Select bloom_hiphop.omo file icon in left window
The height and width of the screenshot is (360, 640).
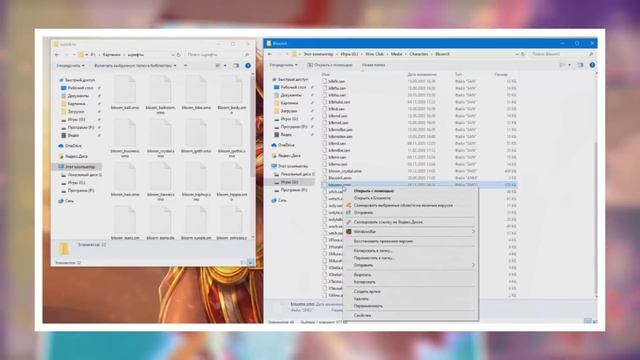coord(196,176)
